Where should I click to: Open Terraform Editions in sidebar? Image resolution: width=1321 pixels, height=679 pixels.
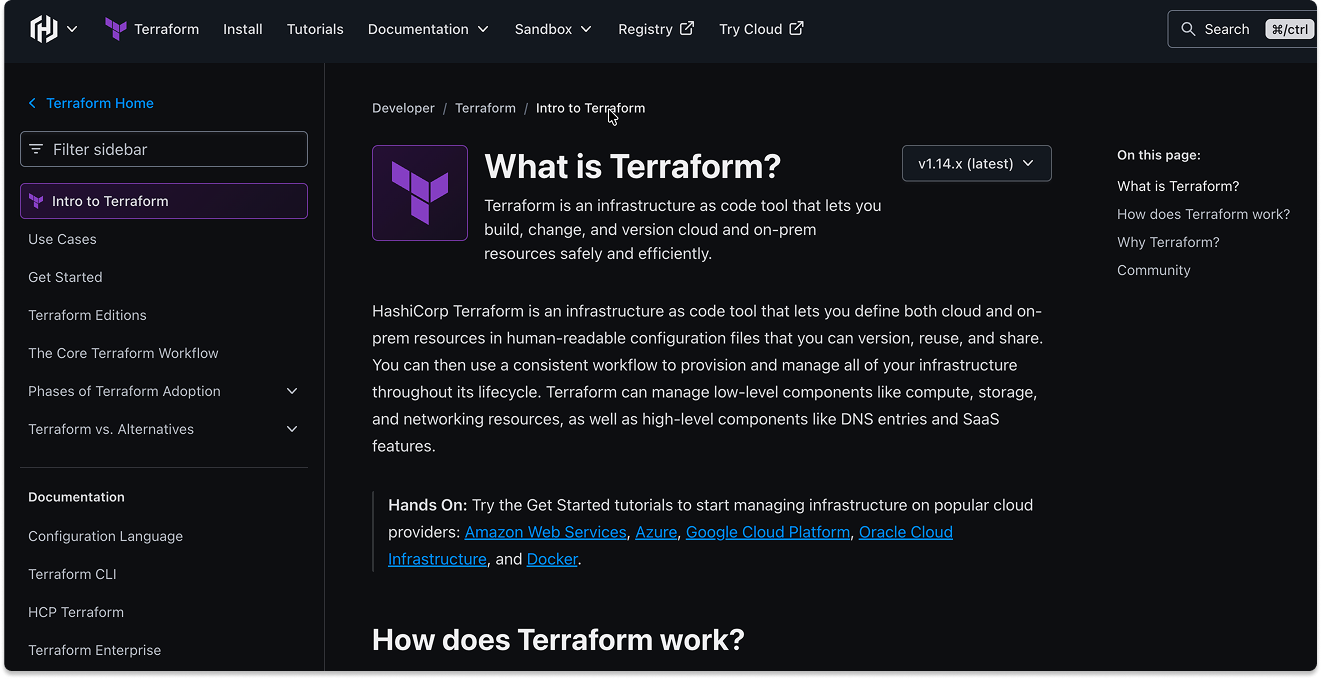tap(87, 315)
